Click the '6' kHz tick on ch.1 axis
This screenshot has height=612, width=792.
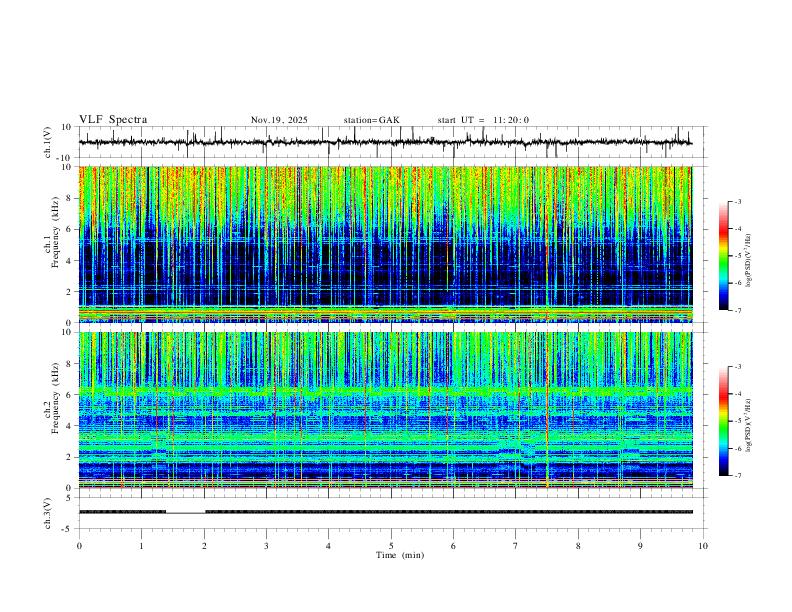click(x=71, y=229)
